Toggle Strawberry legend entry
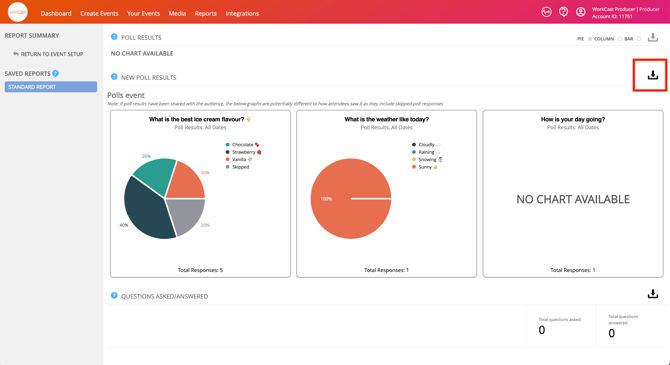 (243, 152)
